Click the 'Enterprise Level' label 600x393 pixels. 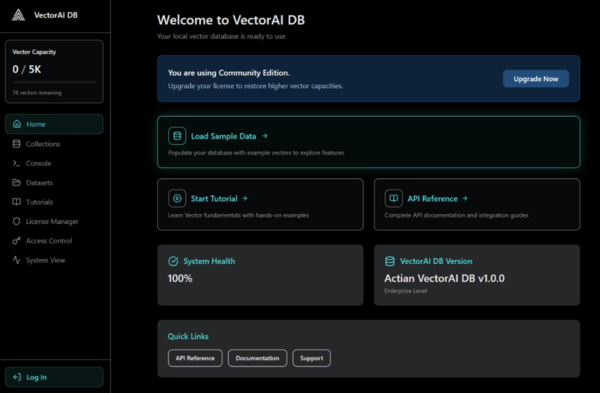coord(406,291)
